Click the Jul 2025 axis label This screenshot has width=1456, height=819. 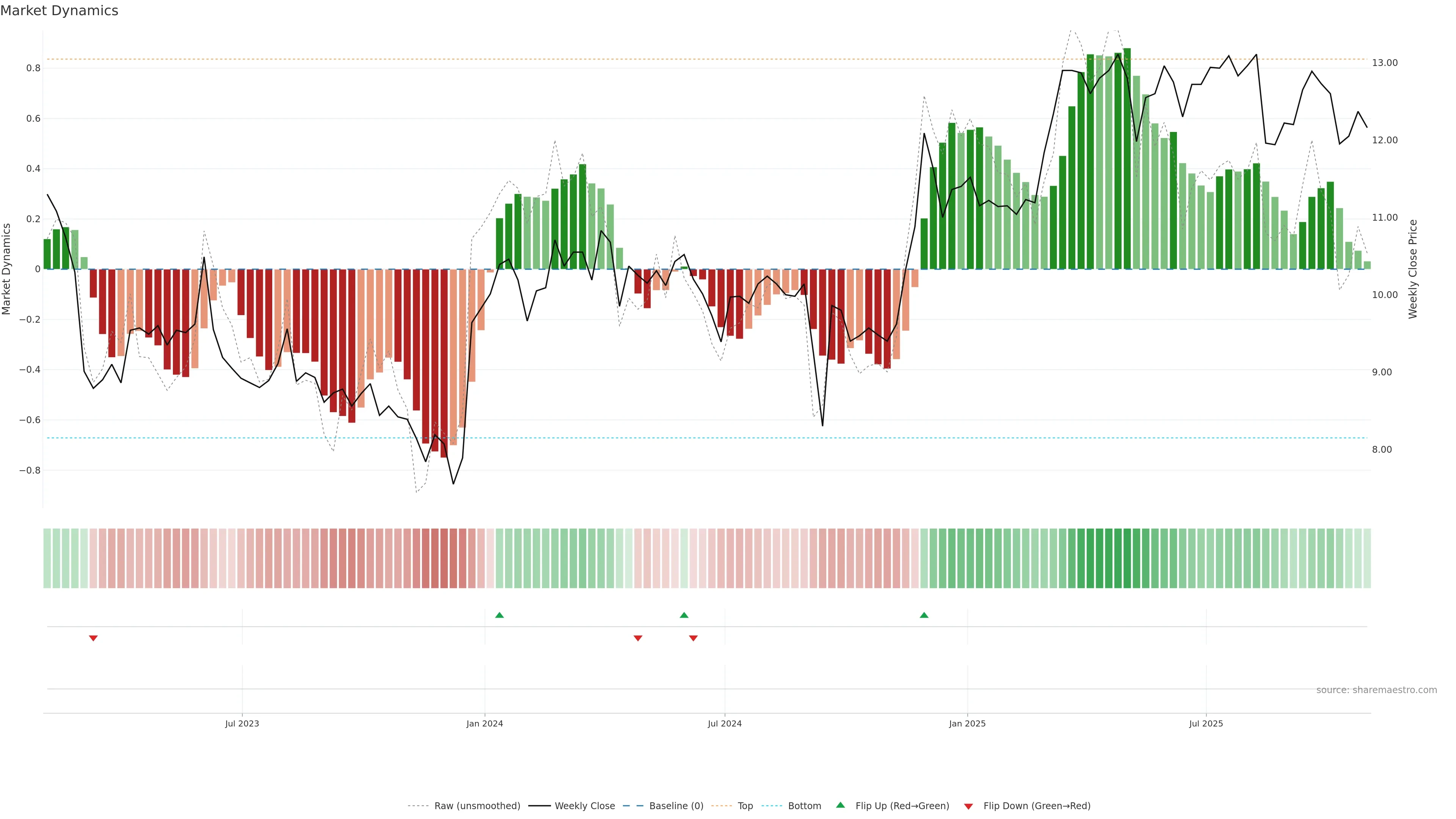tap(1206, 723)
